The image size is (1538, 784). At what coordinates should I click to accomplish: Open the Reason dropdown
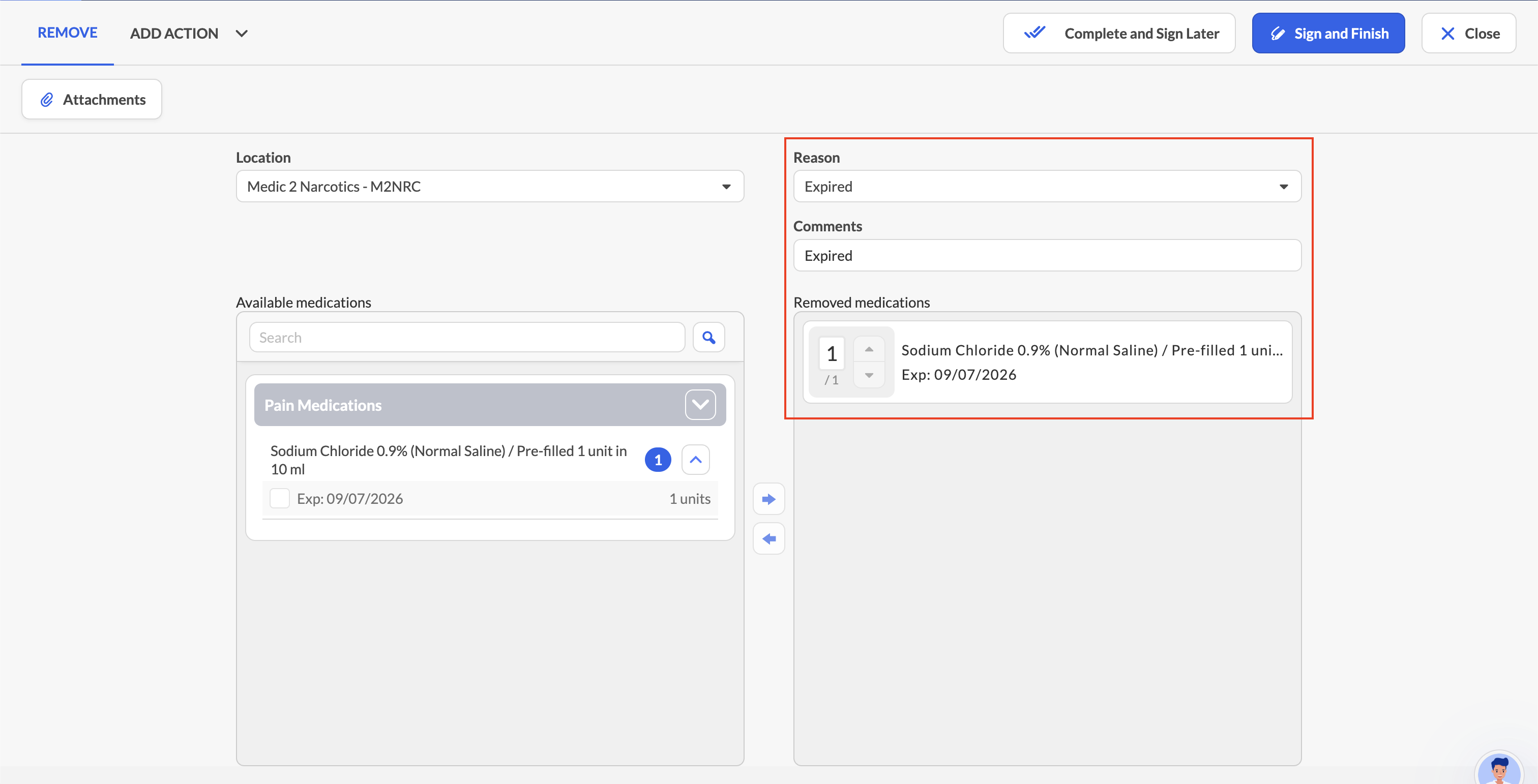coord(1047,187)
